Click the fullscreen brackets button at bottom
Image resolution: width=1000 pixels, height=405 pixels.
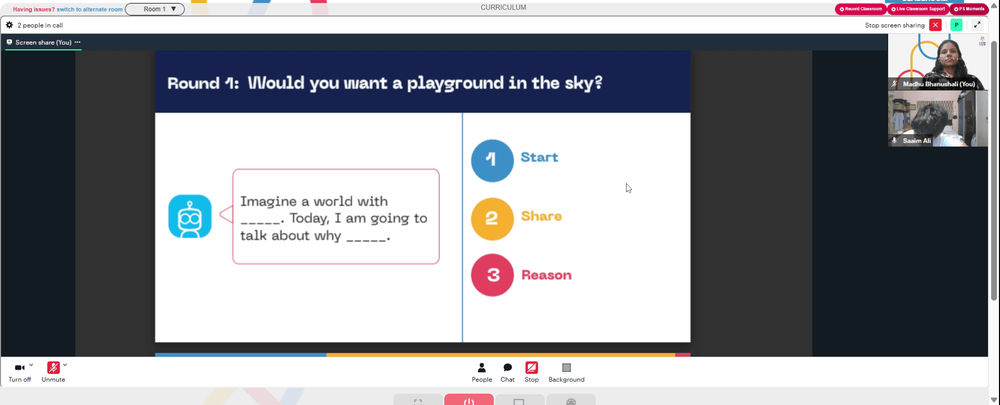pos(418,400)
